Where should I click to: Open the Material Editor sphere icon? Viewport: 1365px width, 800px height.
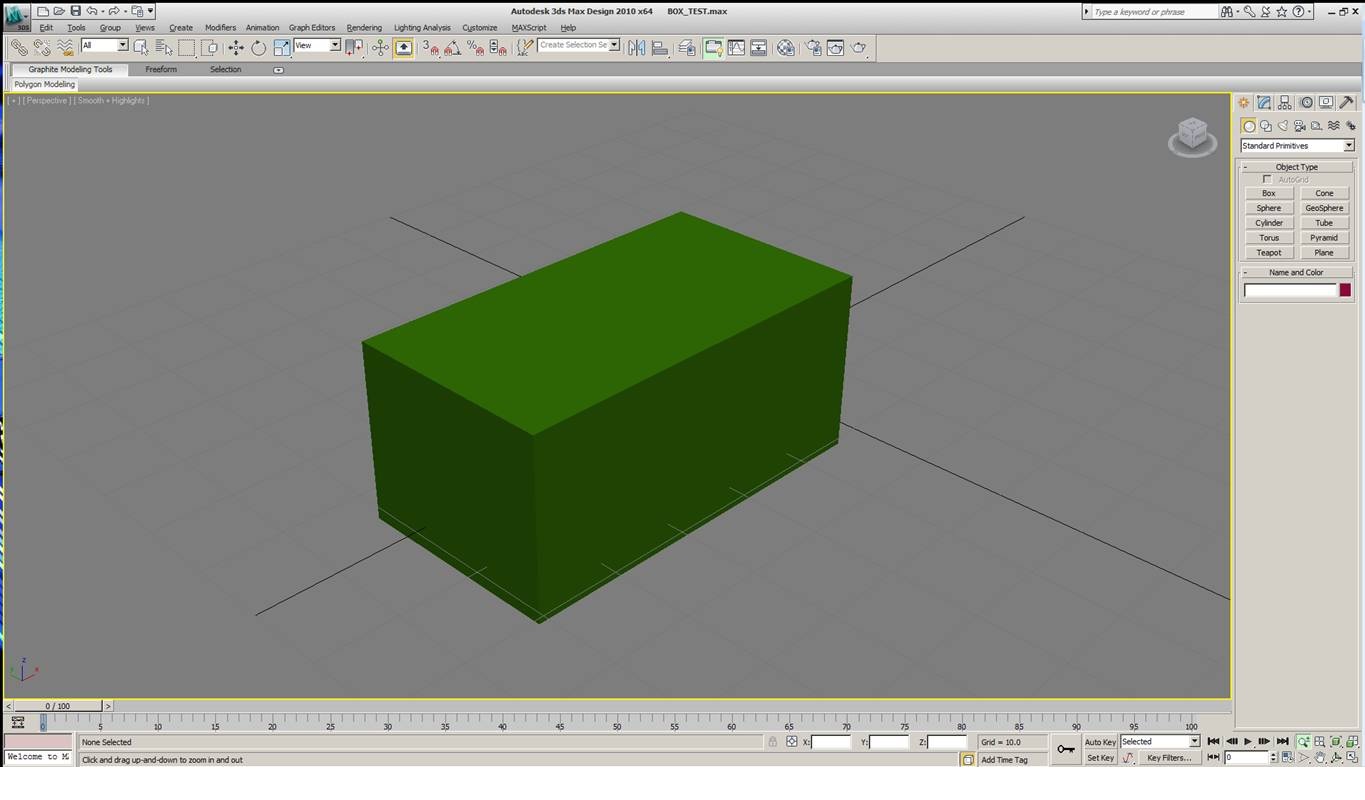click(x=786, y=47)
